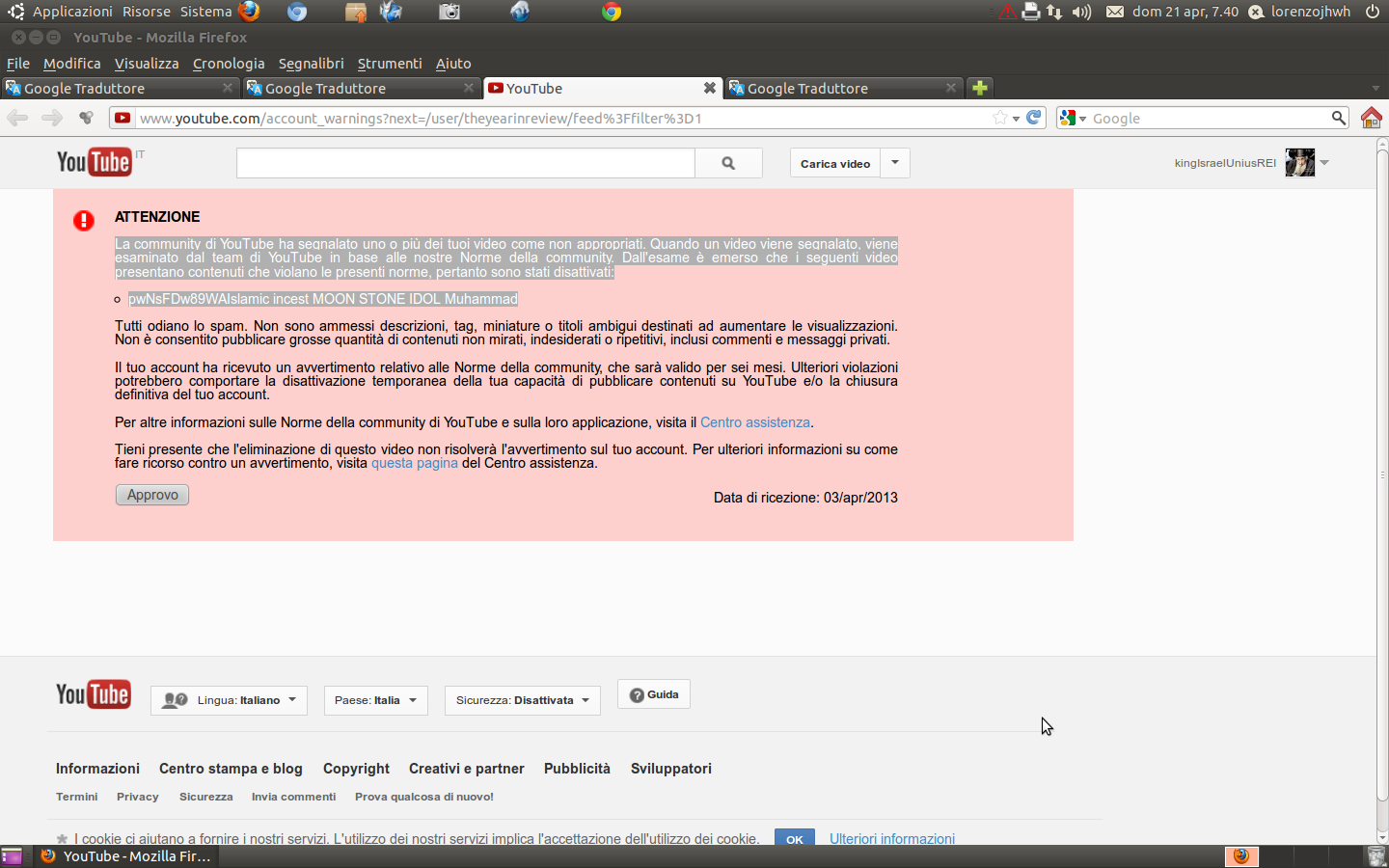Image resolution: width=1389 pixels, height=868 pixels.
Task: Open the Centro assistenza link
Action: pyautogui.click(x=754, y=422)
